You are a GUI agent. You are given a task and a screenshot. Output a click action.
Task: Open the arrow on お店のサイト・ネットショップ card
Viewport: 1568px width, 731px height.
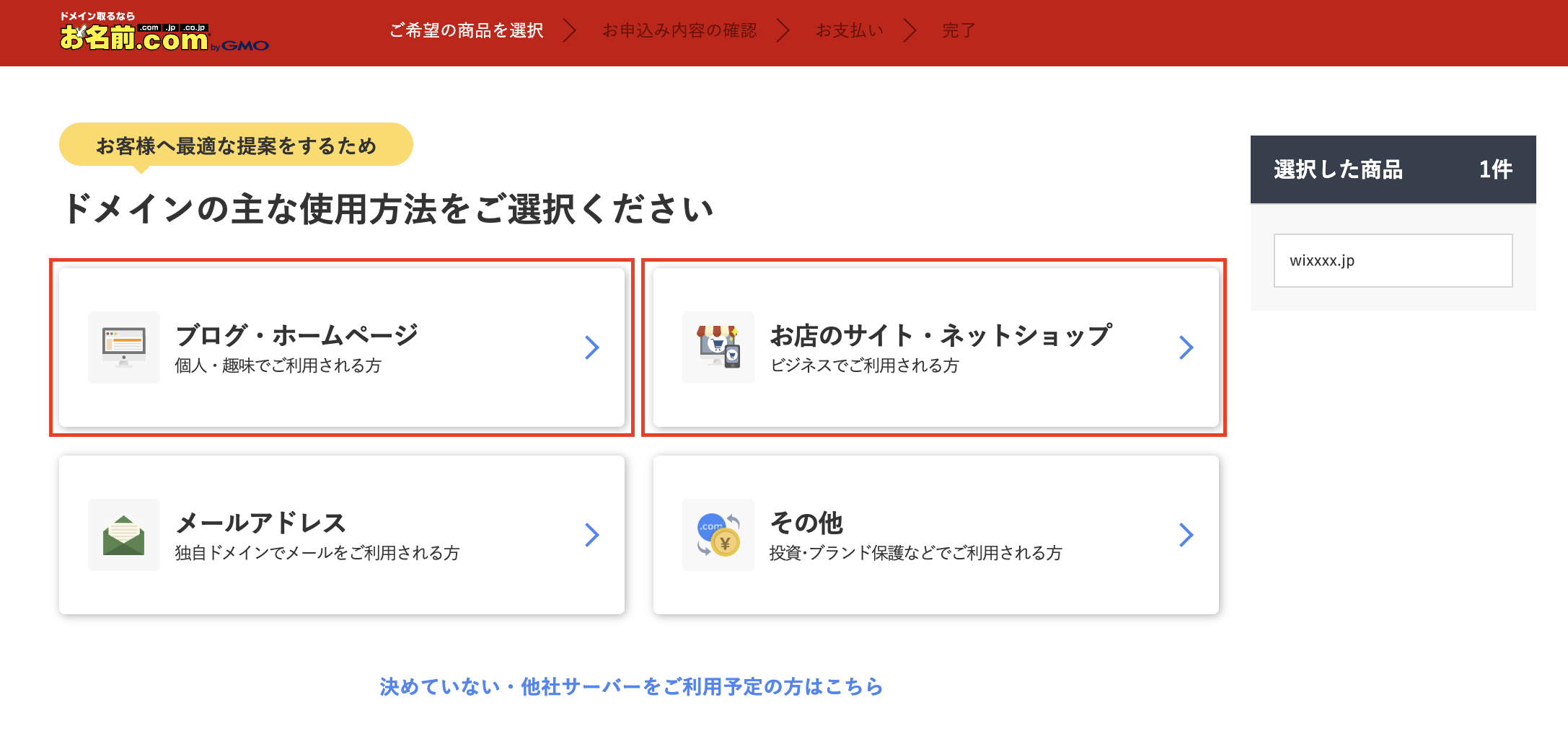pyautogui.click(x=1186, y=347)
